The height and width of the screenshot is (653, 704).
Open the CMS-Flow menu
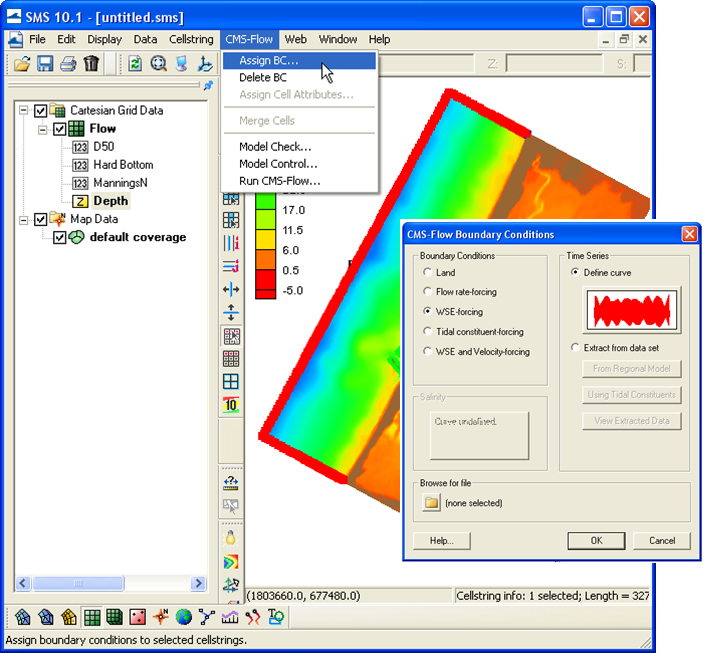(249, 40)
